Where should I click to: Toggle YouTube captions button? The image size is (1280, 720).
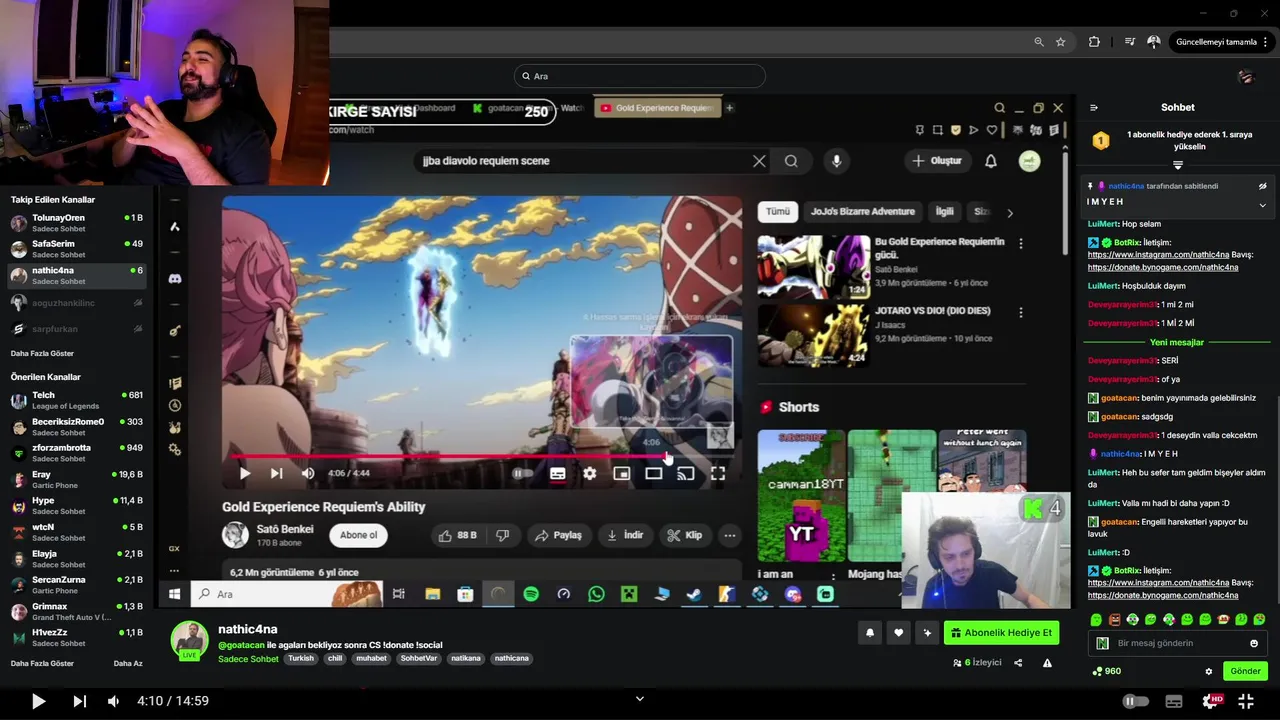click(558, 473)
